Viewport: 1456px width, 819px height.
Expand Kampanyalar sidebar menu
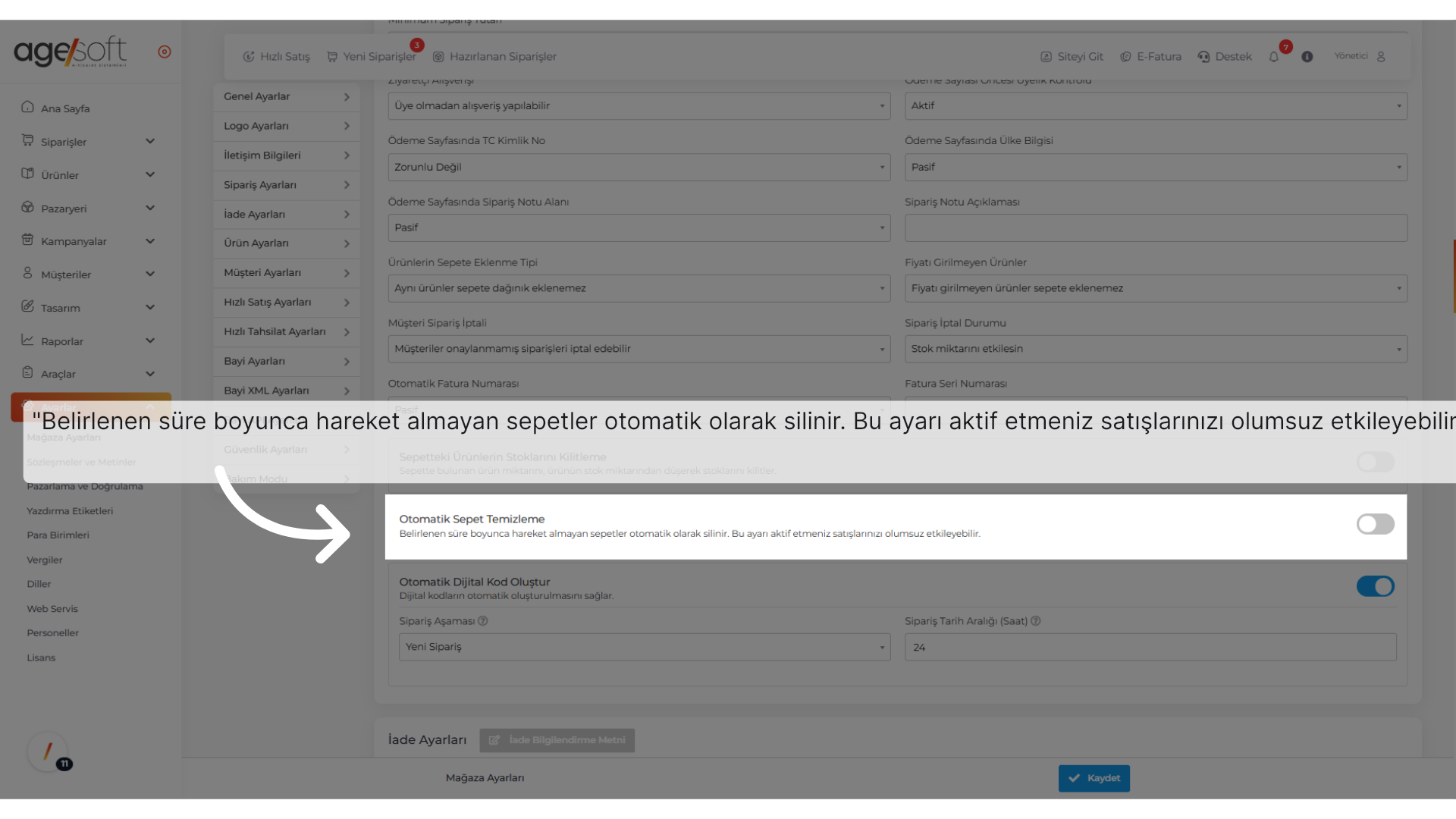tap(88, 240)
